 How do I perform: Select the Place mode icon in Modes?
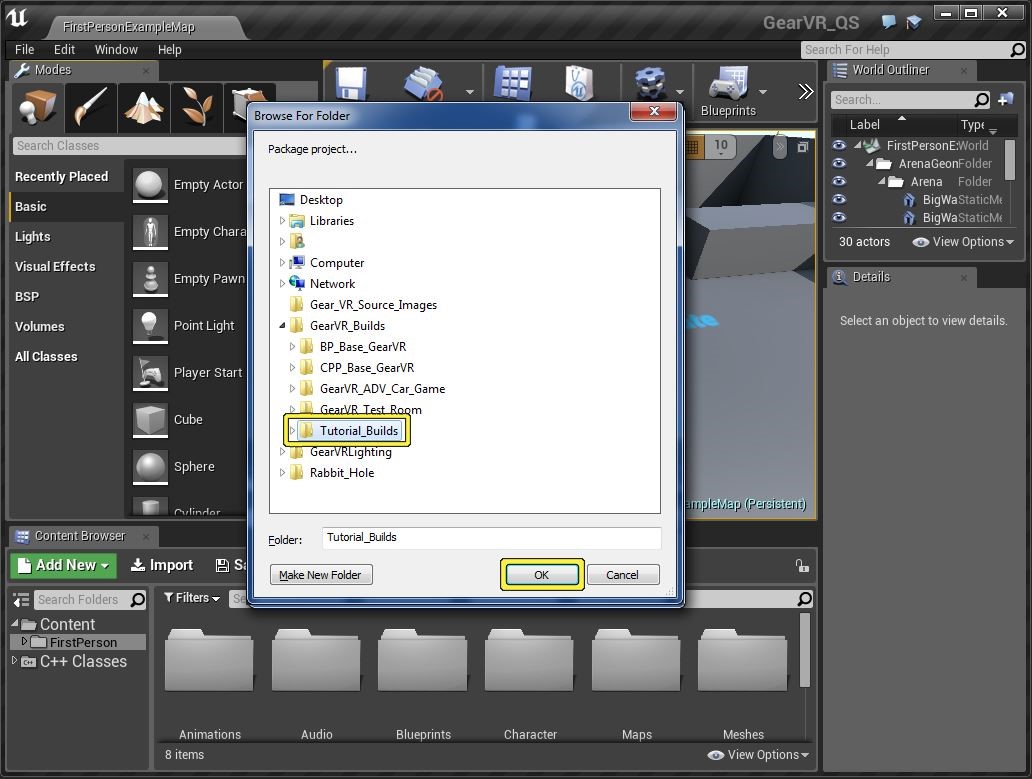37,107
